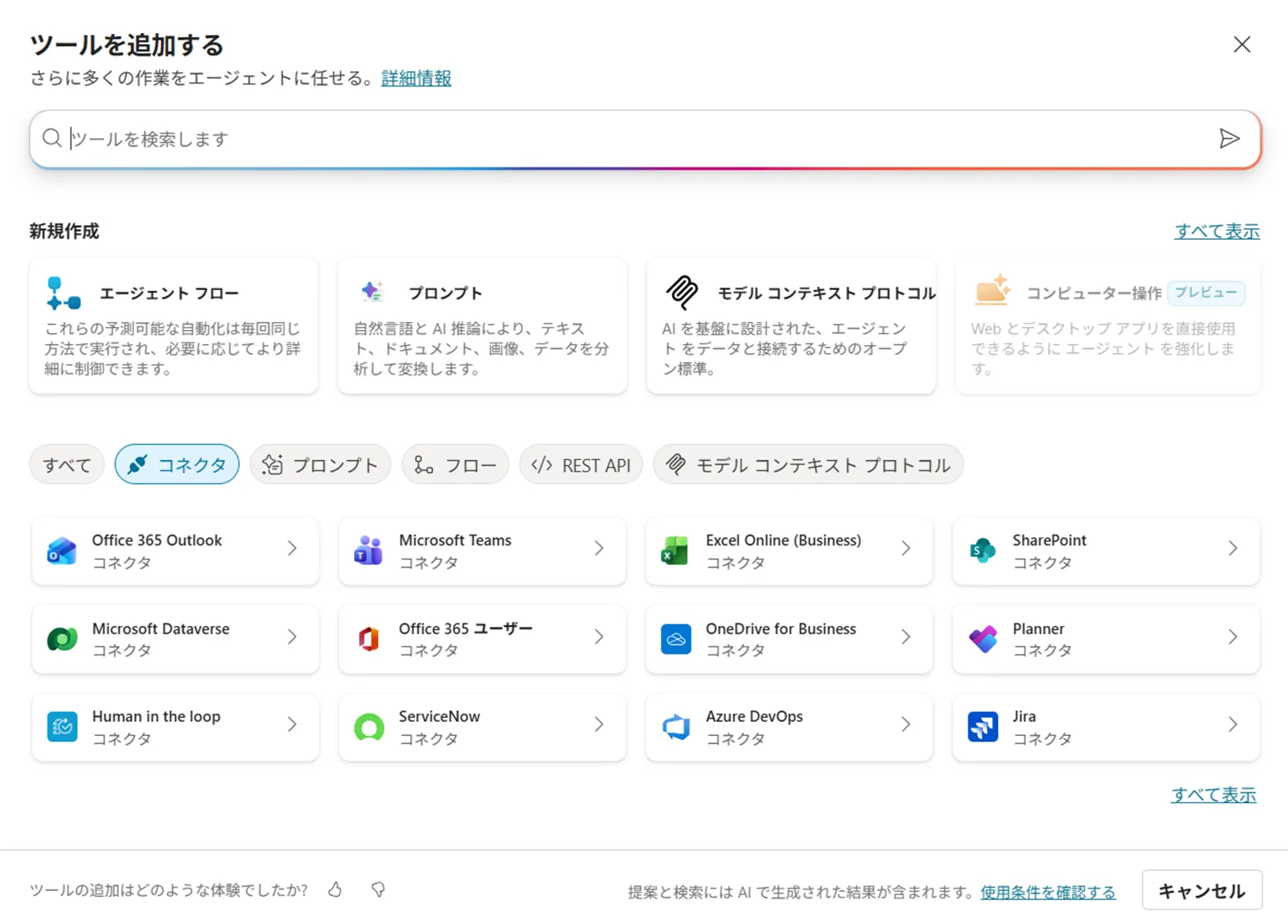
Task: Click the Office 365 ユーザー icon
Action: 368,638
